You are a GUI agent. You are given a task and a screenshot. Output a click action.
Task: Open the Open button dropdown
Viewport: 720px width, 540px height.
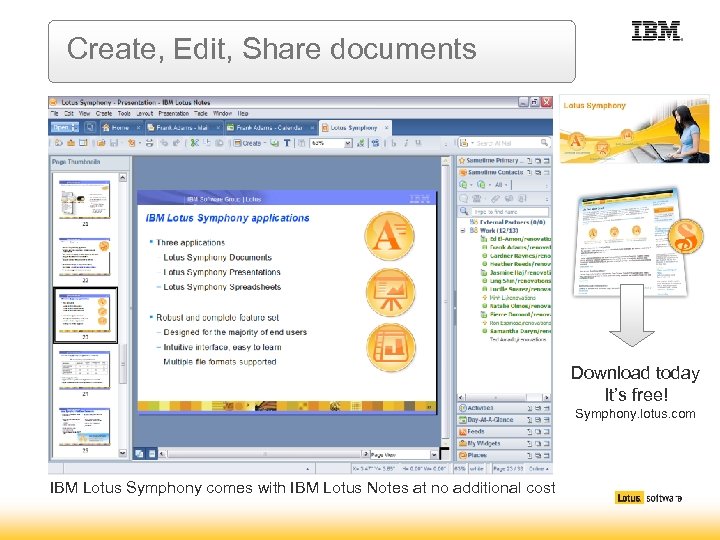pos(75,127)
